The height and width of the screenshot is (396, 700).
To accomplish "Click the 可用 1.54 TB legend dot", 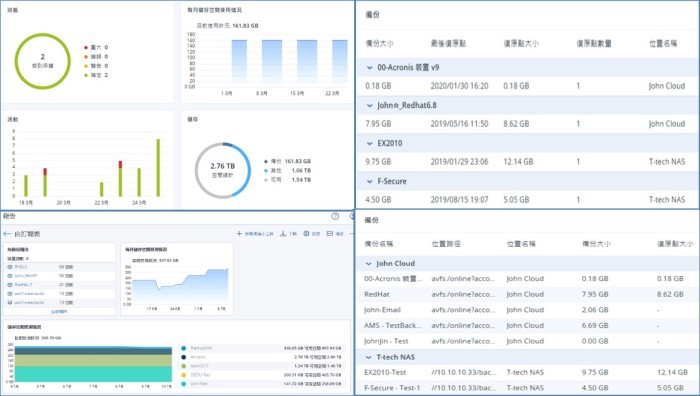I will (x=266, y=180).
